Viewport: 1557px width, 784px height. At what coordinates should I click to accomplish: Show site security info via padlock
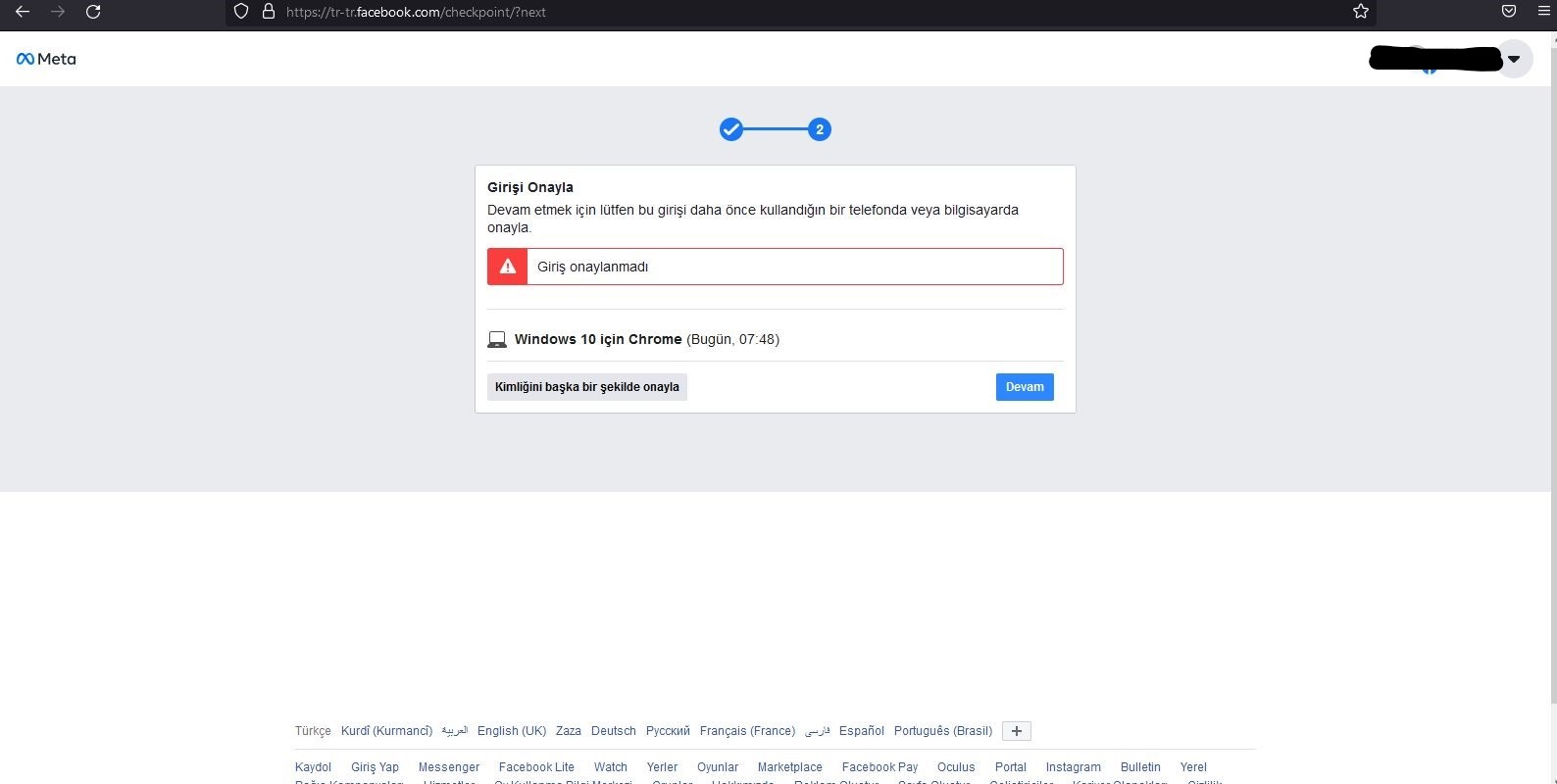268,12
